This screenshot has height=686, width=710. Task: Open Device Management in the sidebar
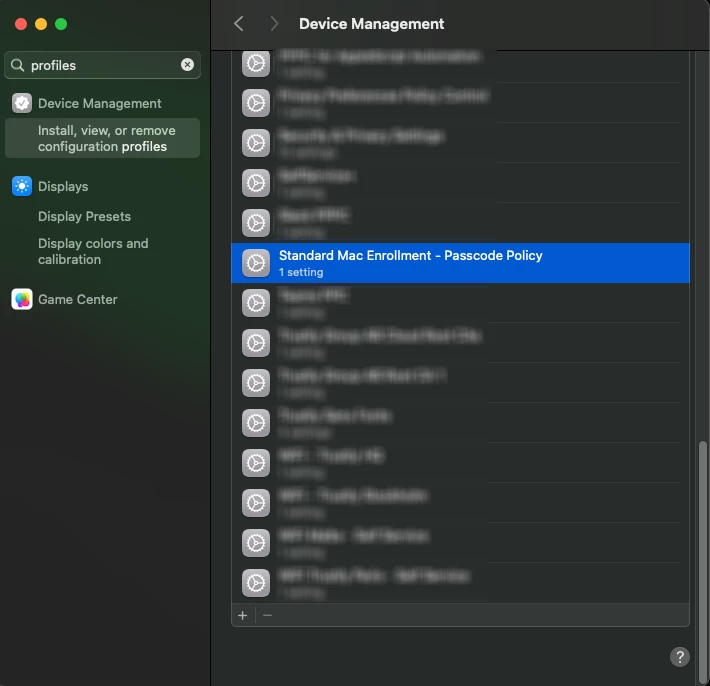99,103
